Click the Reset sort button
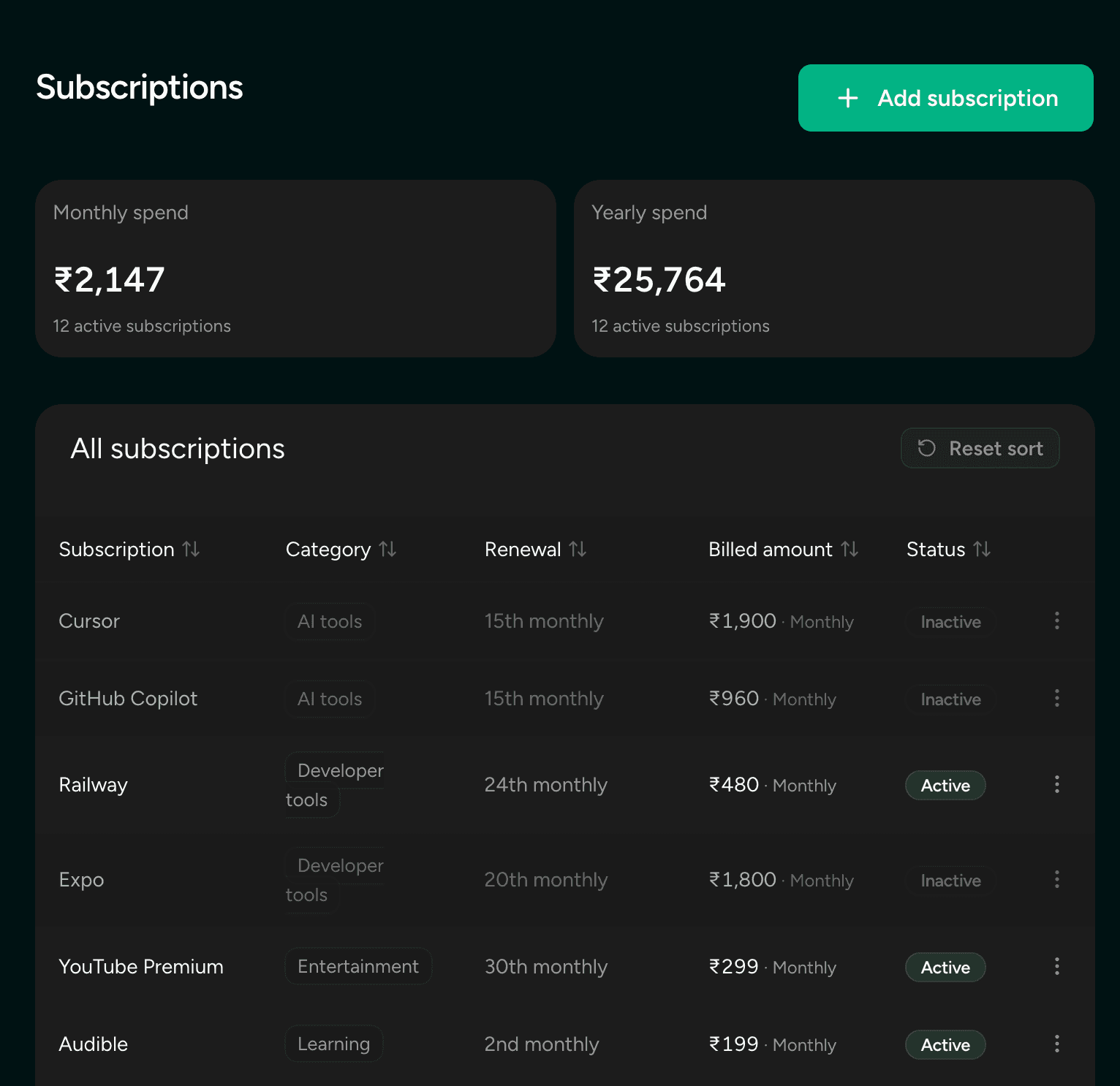 [x=980, y=448]
